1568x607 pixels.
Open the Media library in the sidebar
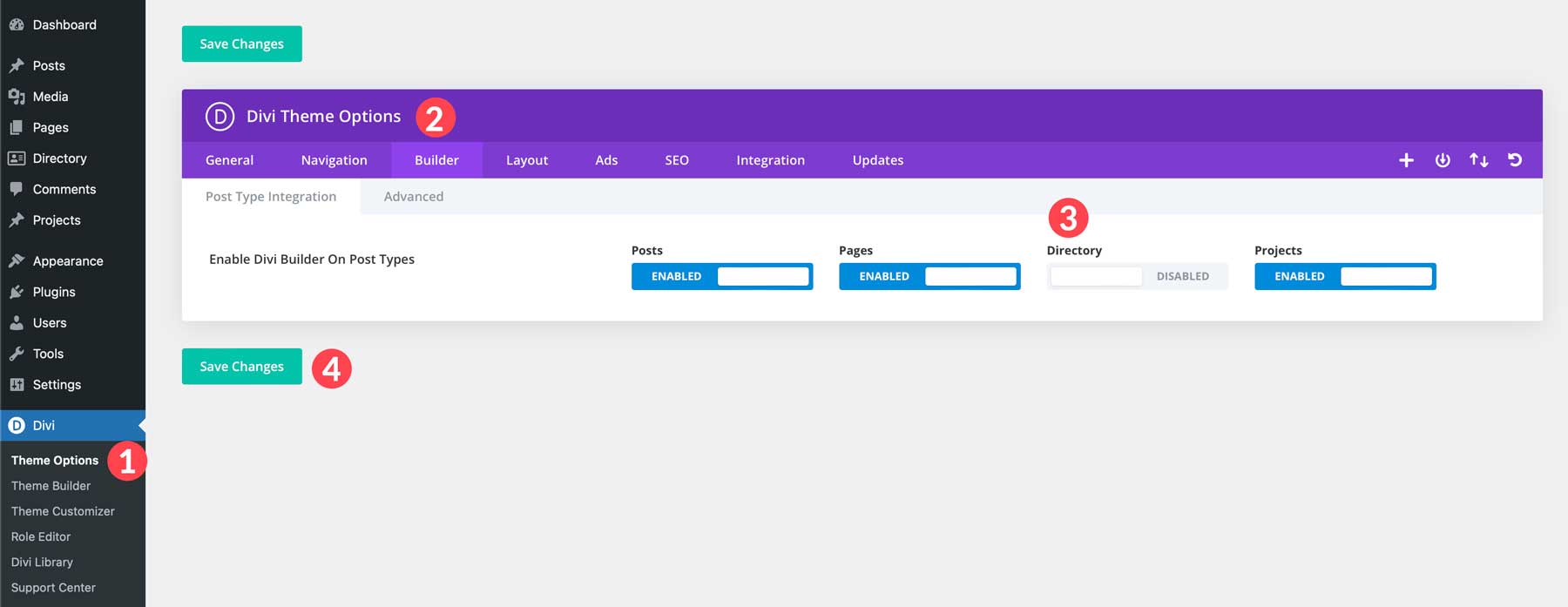coord(50,97)
